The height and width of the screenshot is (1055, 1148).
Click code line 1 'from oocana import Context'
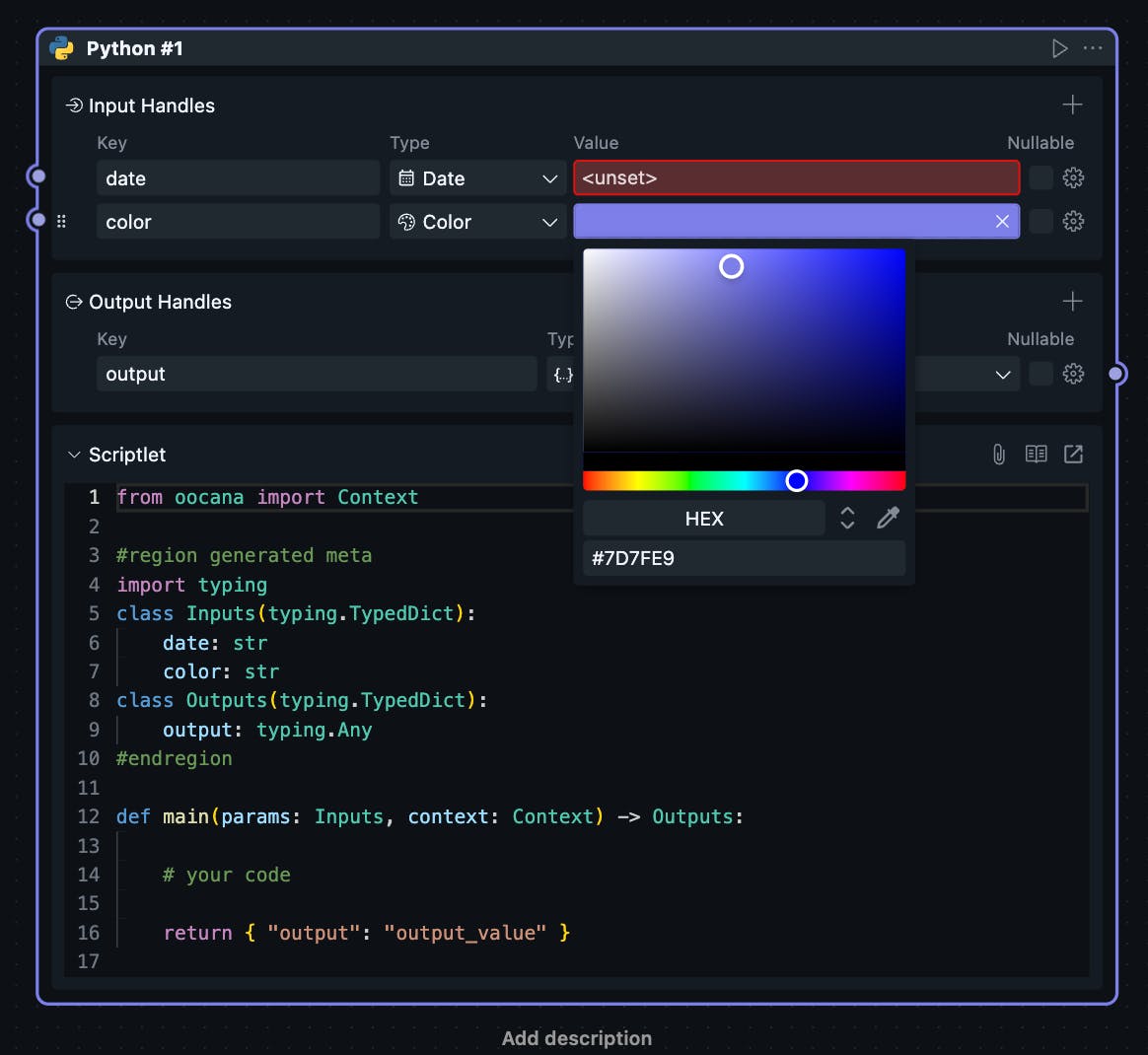click(x=267, y=497)
